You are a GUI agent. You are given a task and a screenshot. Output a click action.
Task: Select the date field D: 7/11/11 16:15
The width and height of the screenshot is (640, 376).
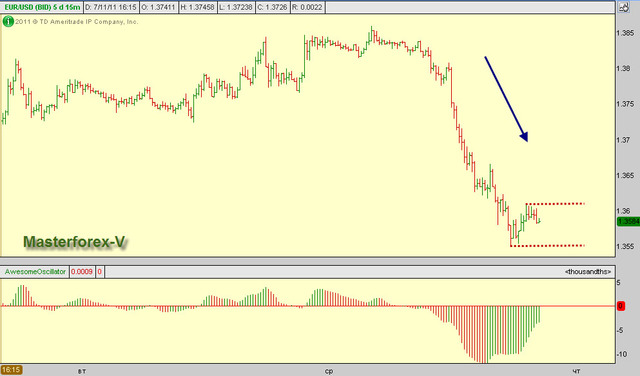pyautogui.click(x=111, y=7)
